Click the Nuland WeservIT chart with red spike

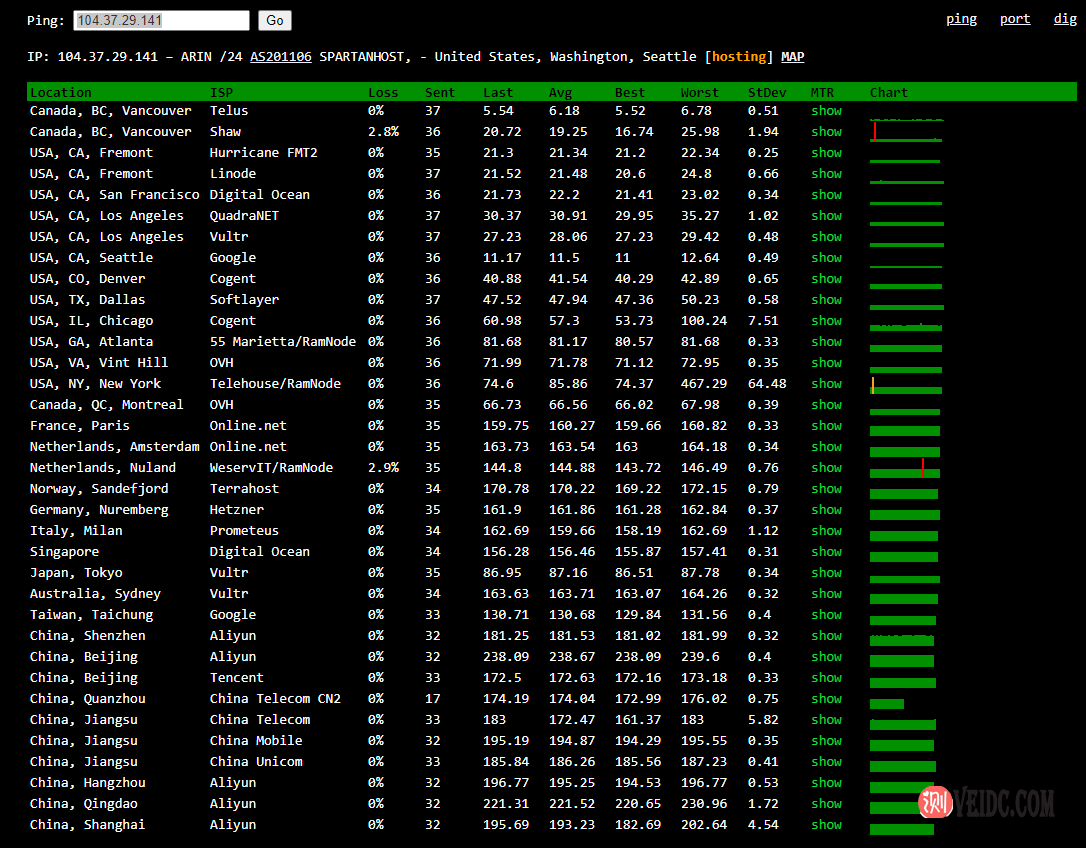[x=906, y=468]
